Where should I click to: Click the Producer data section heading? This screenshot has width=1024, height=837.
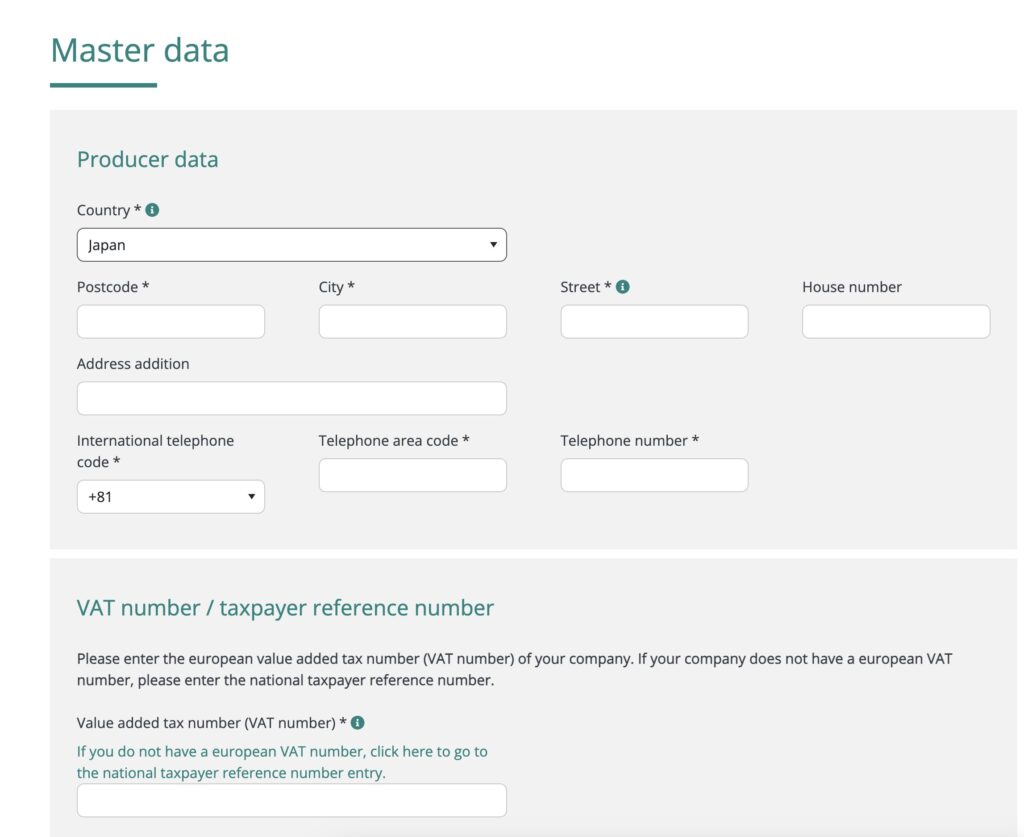[x=147, y=159]
